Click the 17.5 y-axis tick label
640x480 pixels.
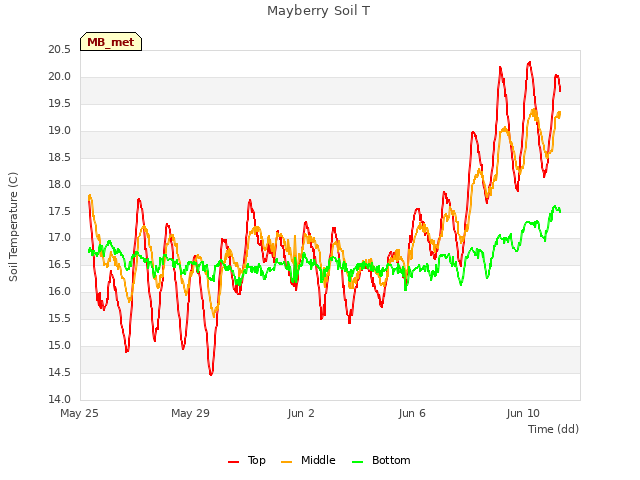pyautogui.click(x=60, y=211)
